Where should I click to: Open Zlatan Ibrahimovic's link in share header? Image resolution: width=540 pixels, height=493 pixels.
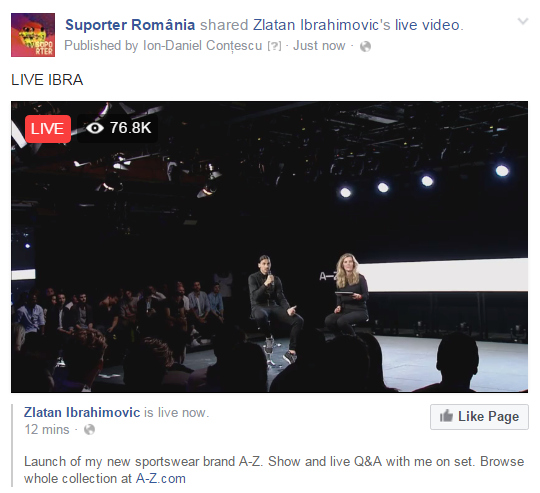click(x=322, y=25)
